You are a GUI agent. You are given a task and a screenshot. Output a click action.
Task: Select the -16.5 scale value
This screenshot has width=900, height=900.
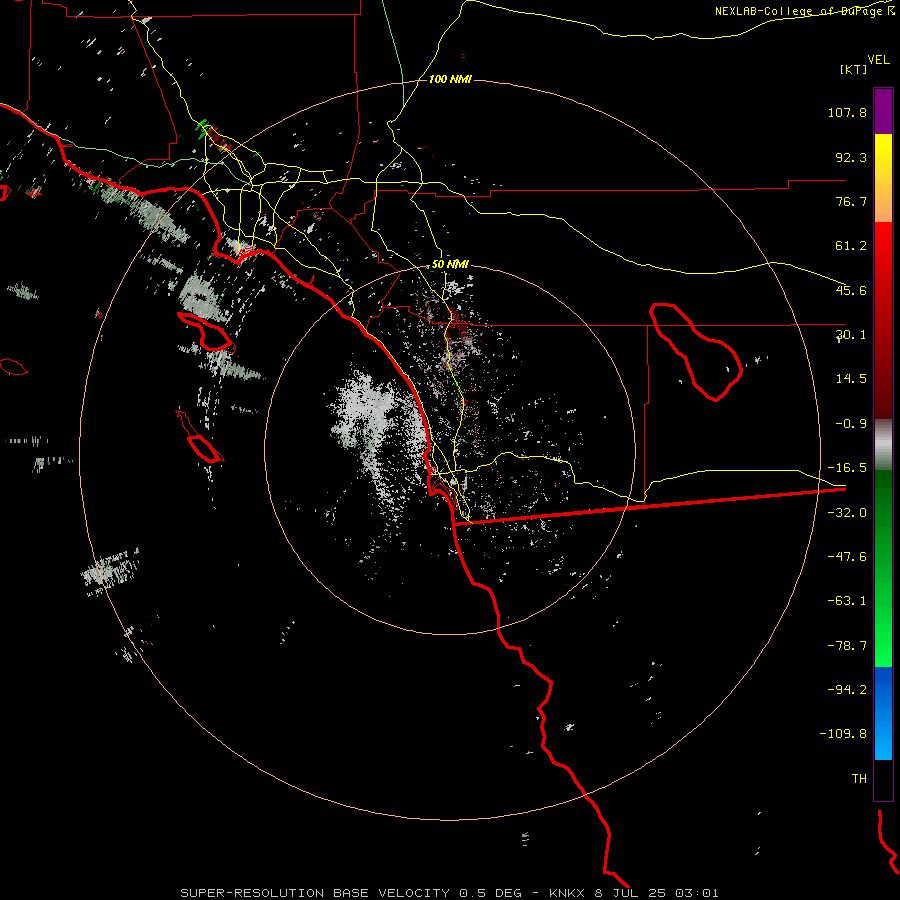(x=847, y=468)
